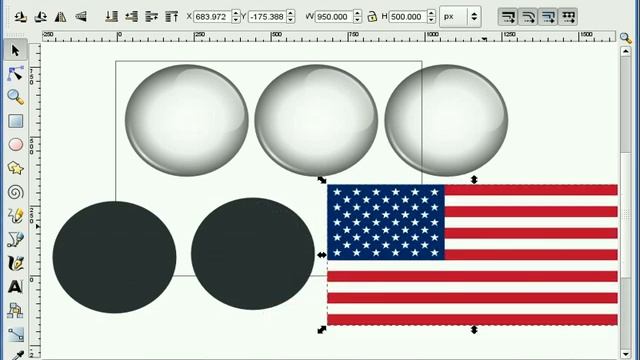Image resolution: width=640 pixels, height=360 pixels.
Task: Click the Y value spinner arrows
Action: 291,17
